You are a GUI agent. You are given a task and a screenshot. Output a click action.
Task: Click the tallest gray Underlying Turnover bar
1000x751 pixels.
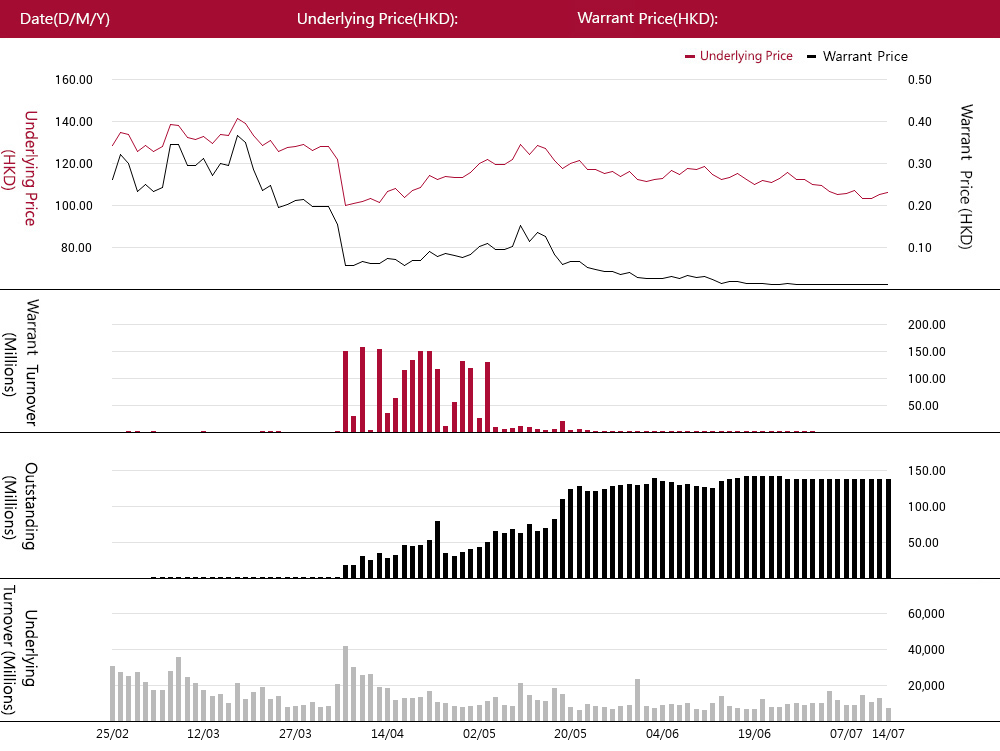click(x=346, y=683)
